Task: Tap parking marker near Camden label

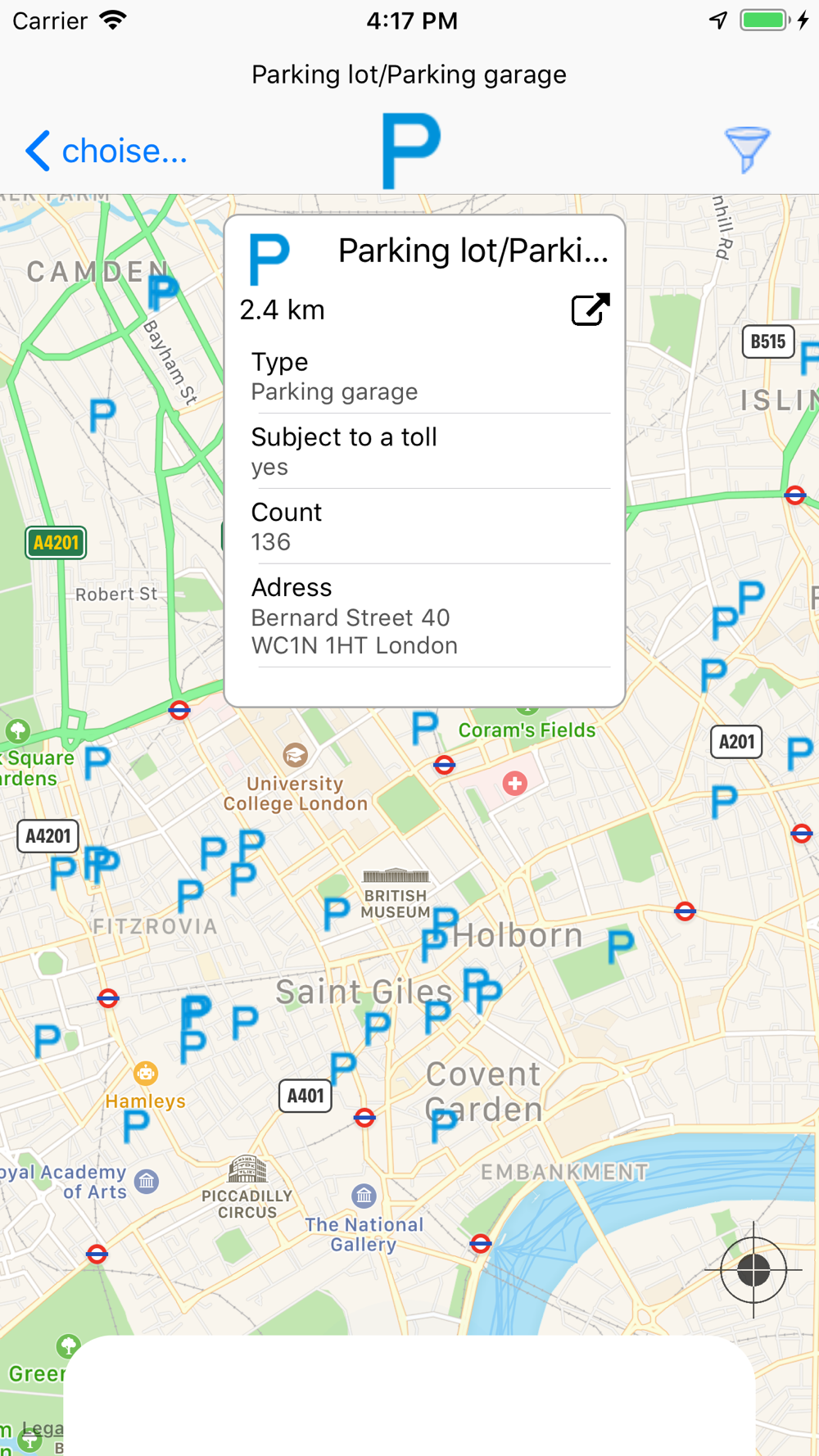Action: (163, 292)
